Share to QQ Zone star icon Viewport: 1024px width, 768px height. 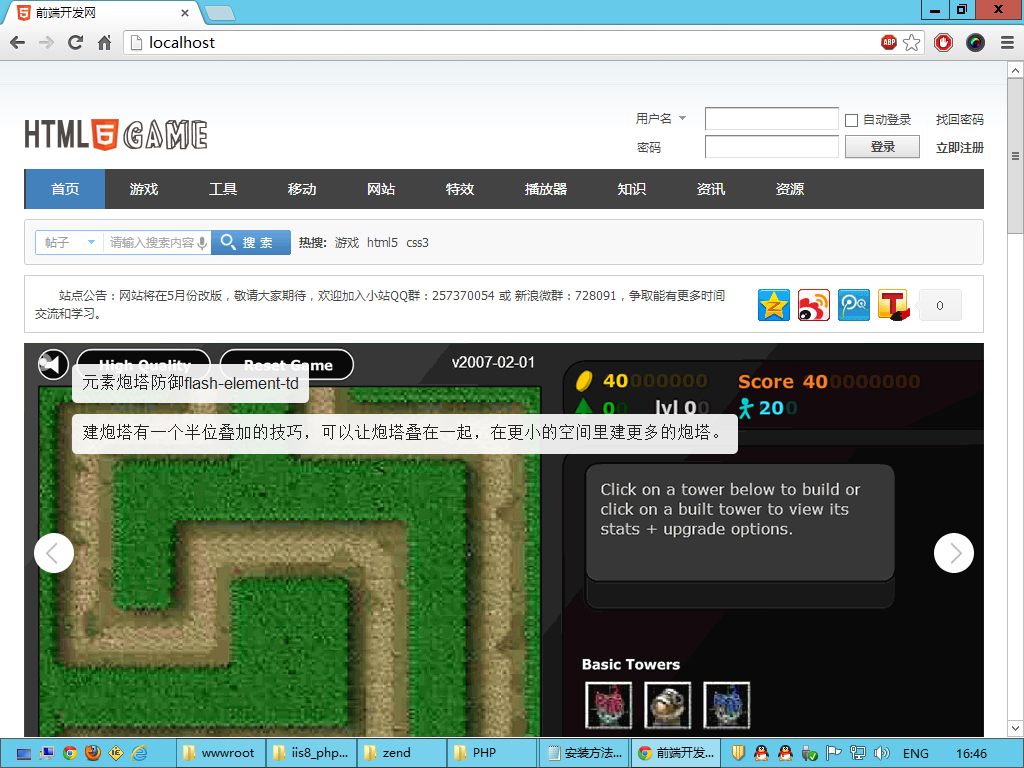click(774, 305)
